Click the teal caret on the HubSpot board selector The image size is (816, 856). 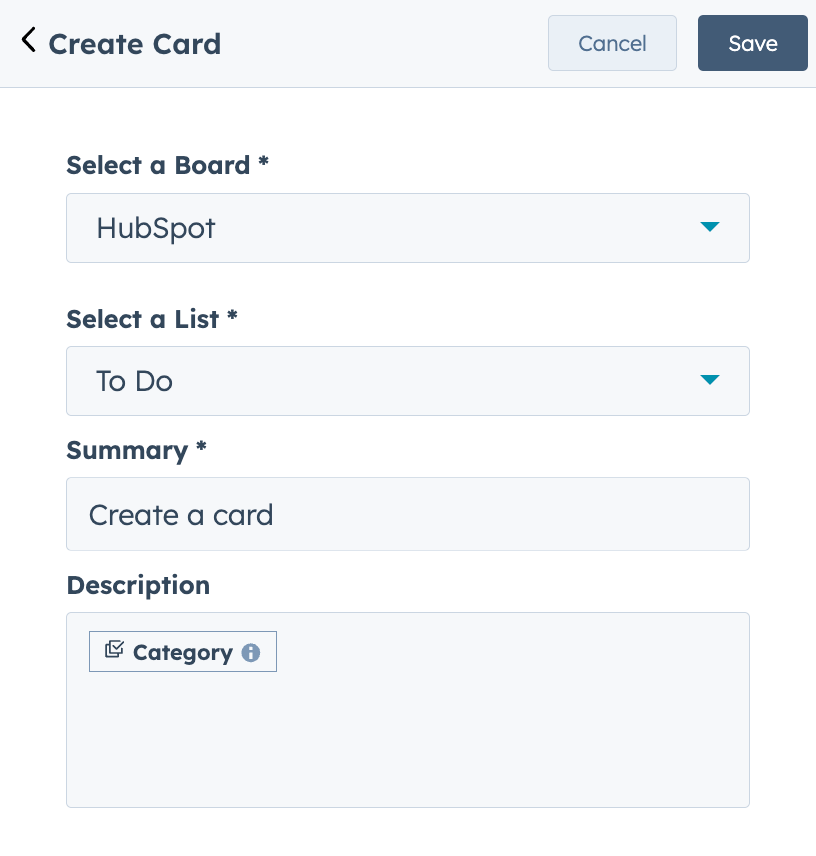(x=710, y=227)
